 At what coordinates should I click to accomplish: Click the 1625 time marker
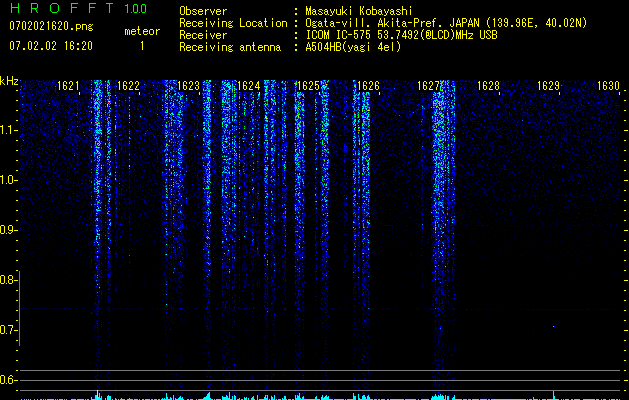(308, 86)
